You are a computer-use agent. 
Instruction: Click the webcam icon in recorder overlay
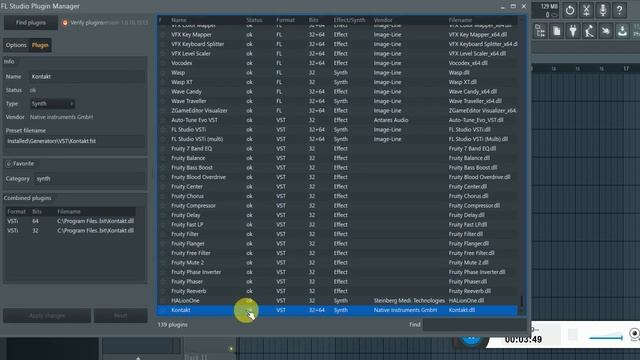pos(634,334)
